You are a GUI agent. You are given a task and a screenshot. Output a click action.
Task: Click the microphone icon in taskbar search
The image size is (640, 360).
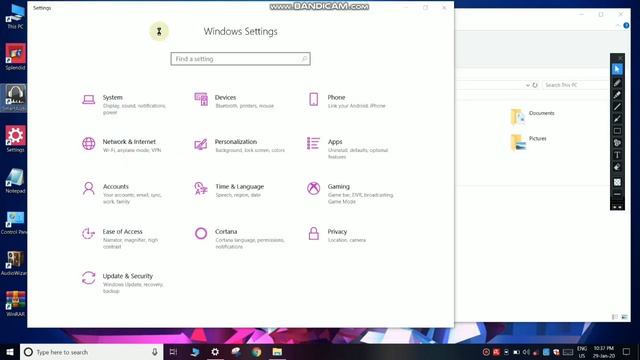pos(155,352)
